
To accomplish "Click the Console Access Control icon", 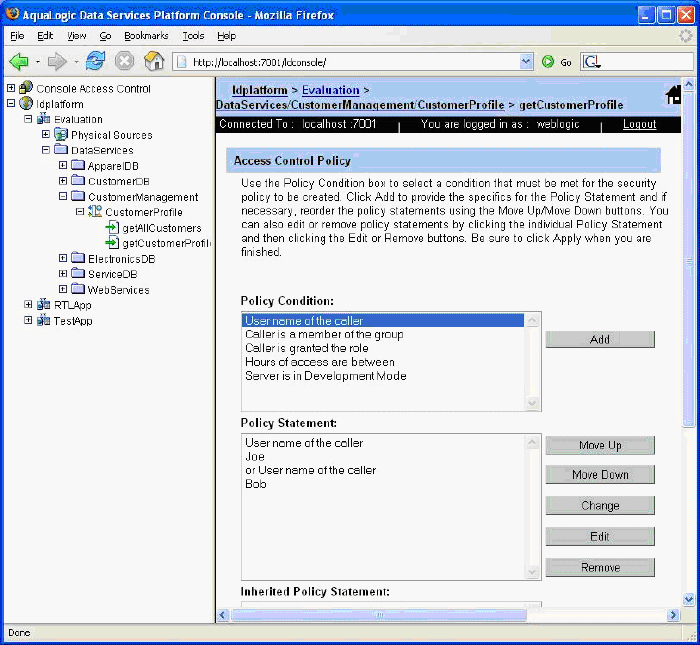I will pyautogui.click(x=26, y=87).
